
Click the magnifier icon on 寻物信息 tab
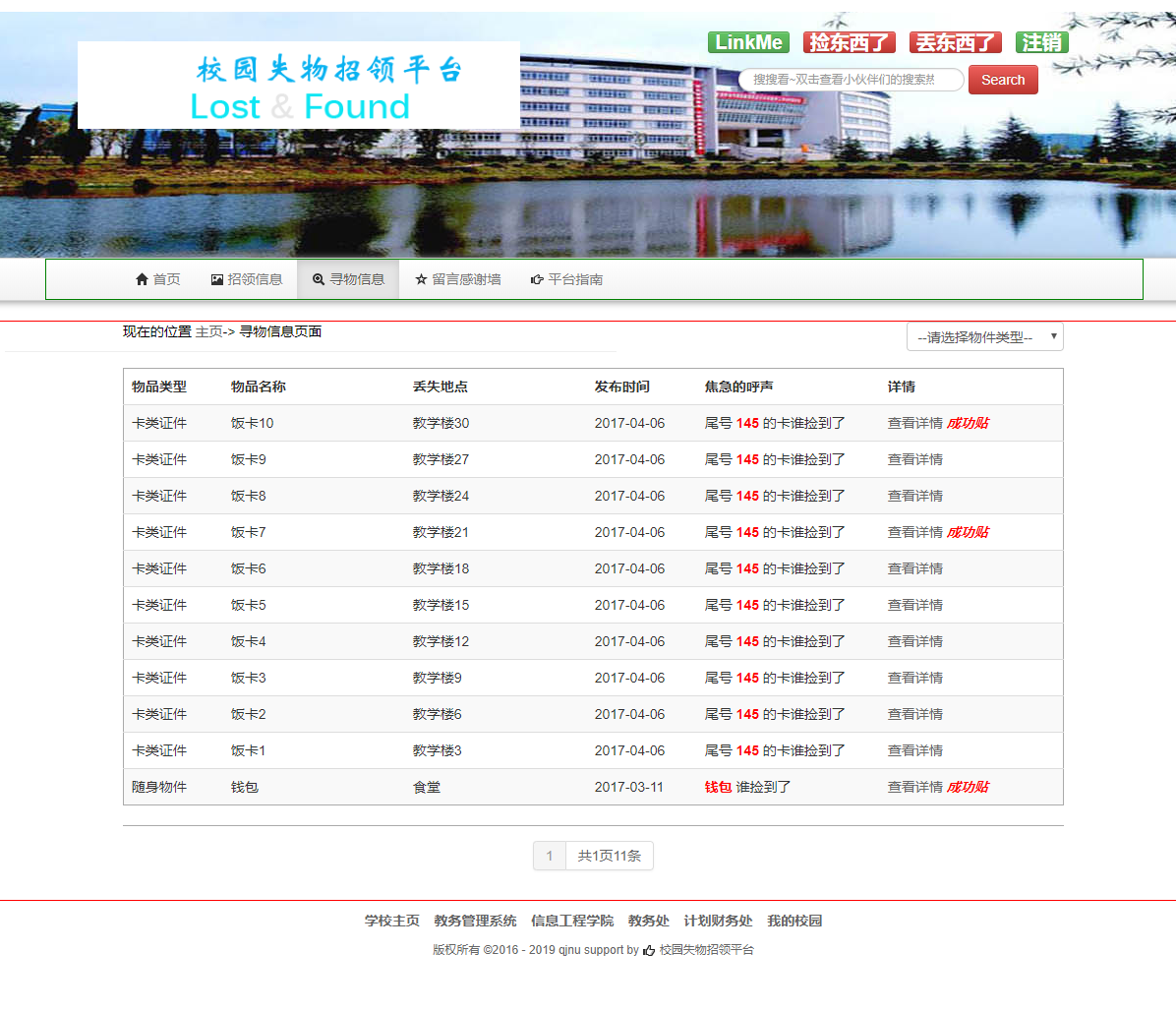317,279
